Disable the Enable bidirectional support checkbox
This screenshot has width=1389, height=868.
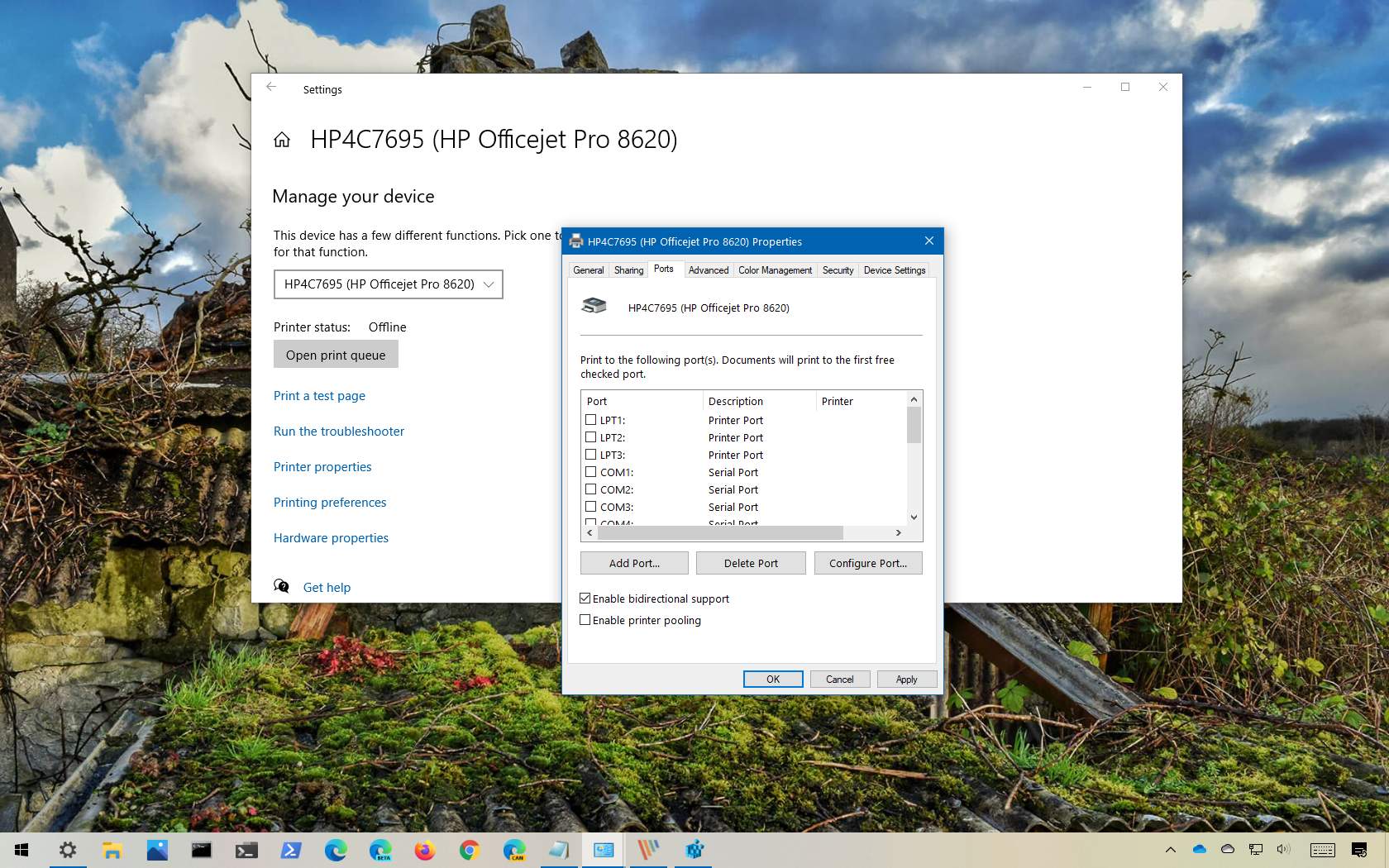[x=585, y=598]
